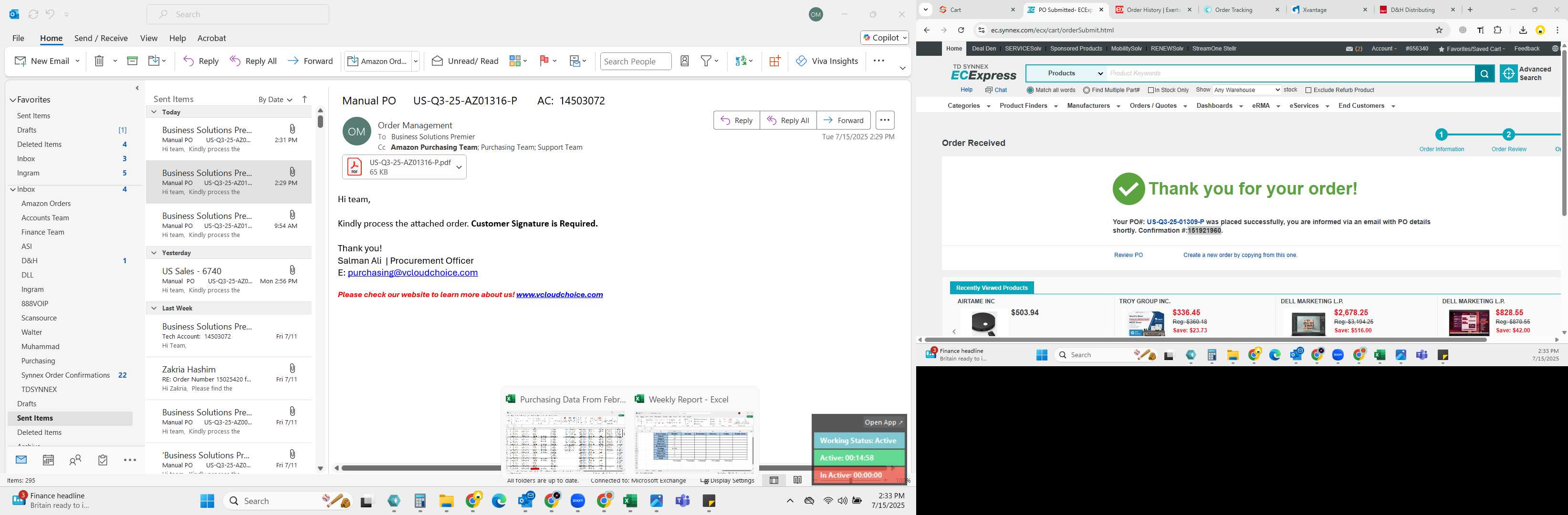Open the Tasks clipboard icon in Outlook navigation
This screenshot has height=515, width=1568.
click(x=103, y=460)
